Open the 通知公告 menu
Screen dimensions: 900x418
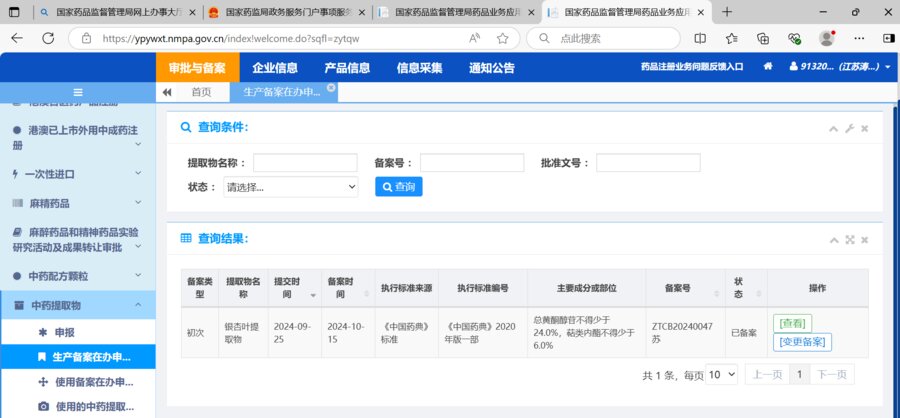click(492, 67)
